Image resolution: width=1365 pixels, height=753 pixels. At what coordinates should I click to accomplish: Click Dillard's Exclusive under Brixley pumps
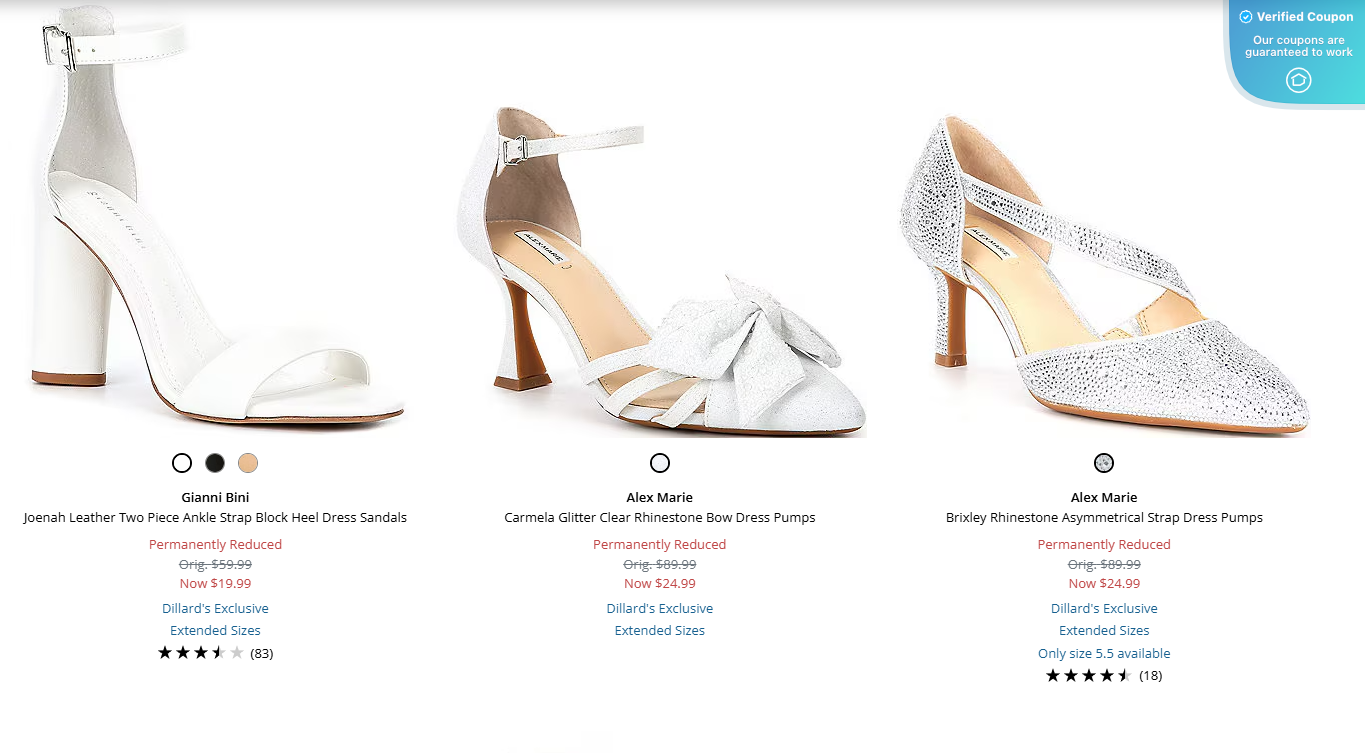[x=1103, y=608]
